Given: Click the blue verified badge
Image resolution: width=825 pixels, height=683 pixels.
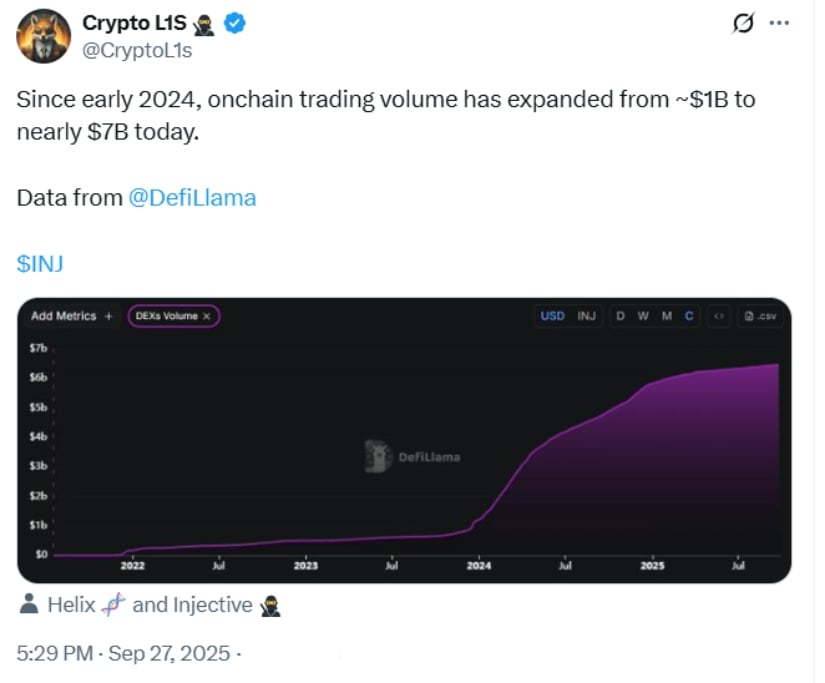Looking at the screenshot, I should 235,24.
